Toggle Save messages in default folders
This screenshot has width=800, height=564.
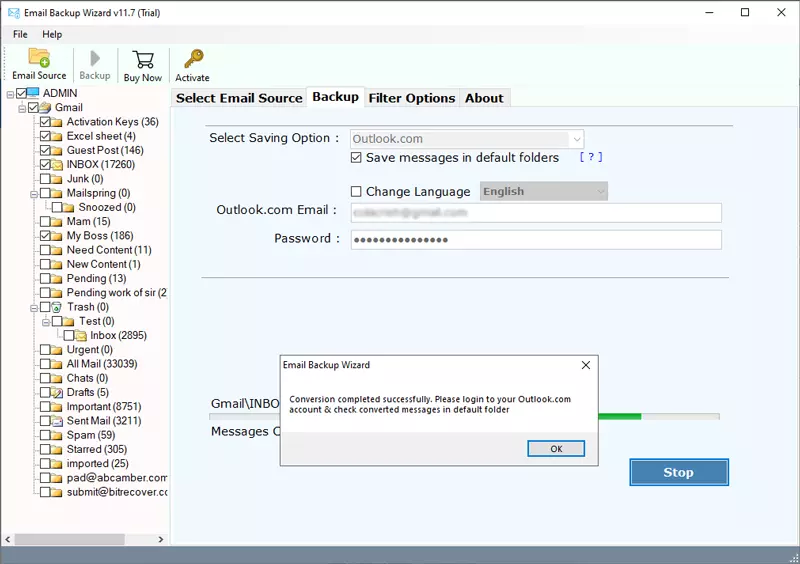(356, 158)
